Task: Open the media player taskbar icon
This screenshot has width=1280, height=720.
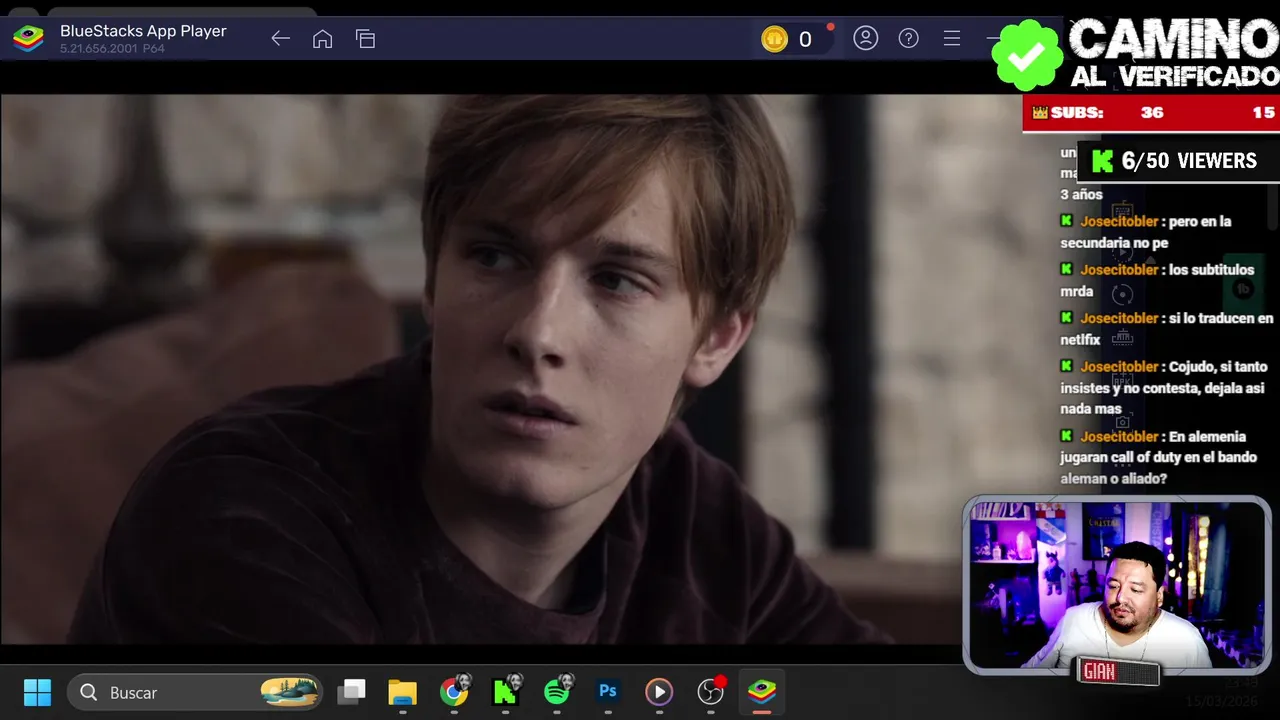Action: 659,692
